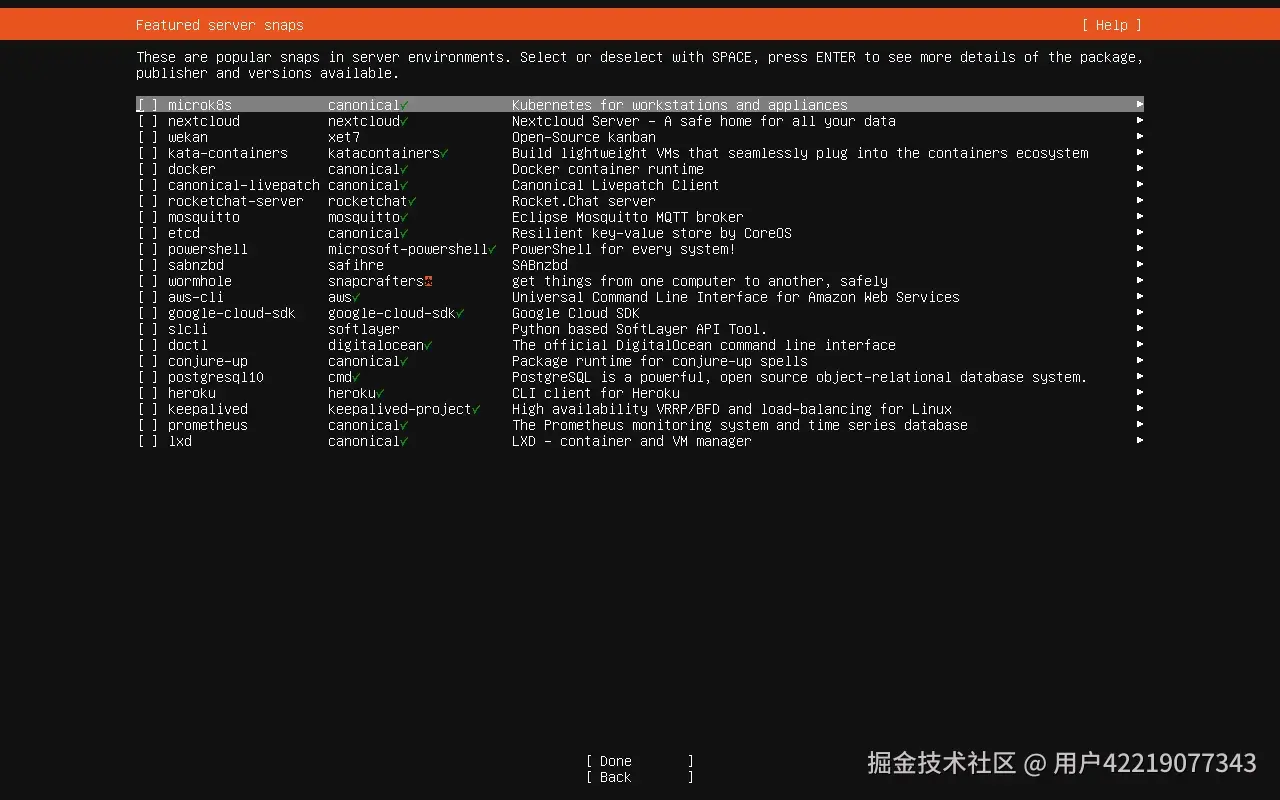The image size is (1280, 800).
Task: Select the powershell snap
Action: point(145,249)
